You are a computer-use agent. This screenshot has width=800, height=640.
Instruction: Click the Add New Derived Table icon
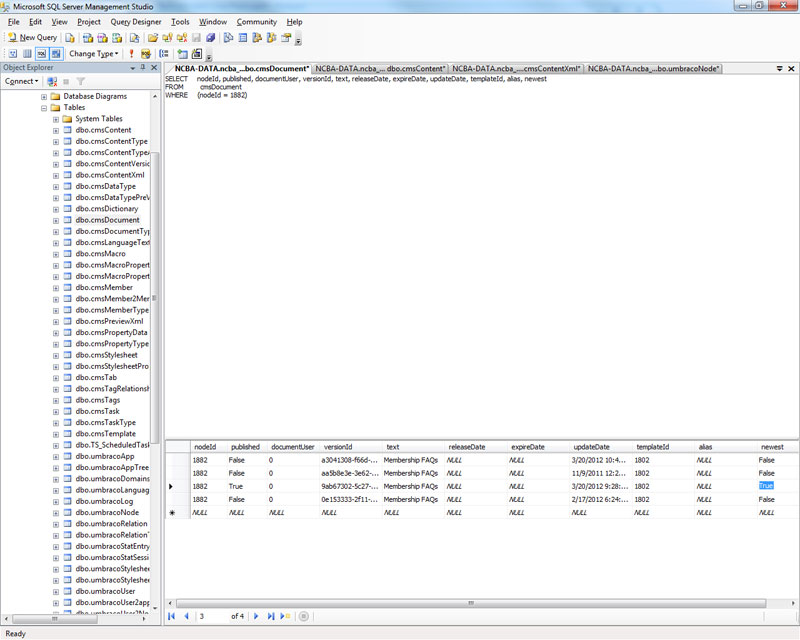click(197, 54)
